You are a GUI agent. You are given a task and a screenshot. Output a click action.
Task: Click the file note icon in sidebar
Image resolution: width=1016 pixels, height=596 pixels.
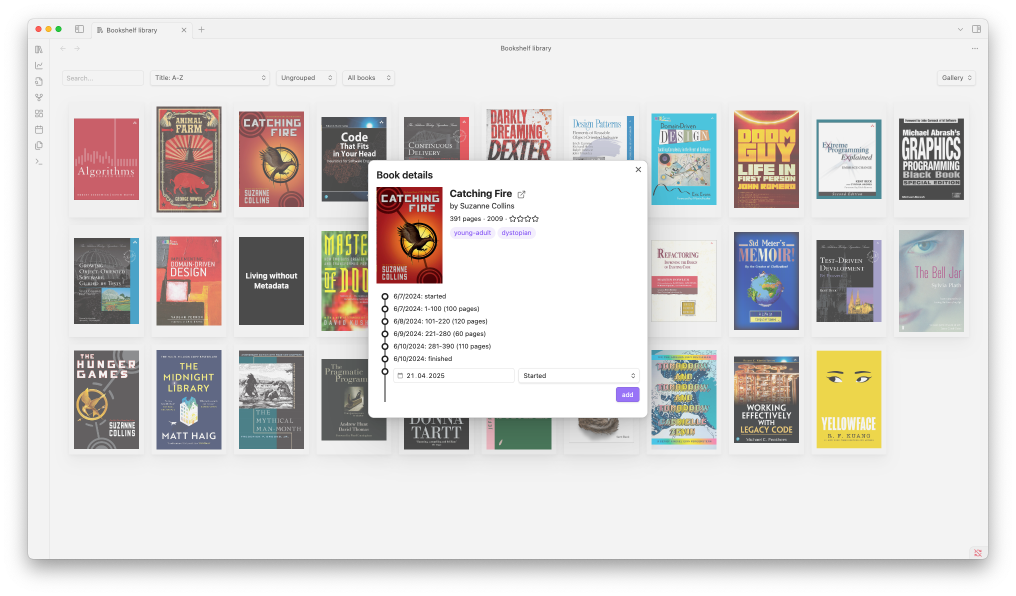coord(39,82)
